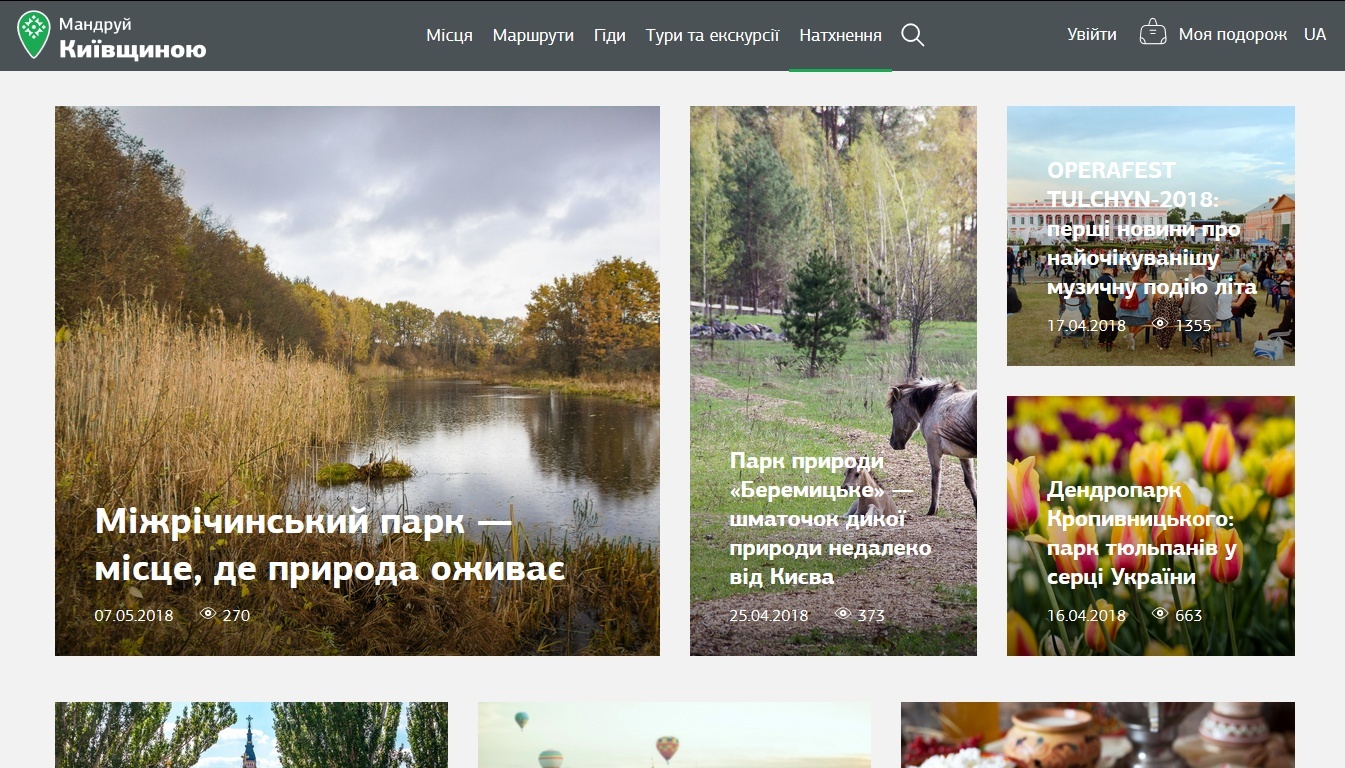The height and width of the screenshot is (768, 1345).
Task: Click view count 373
Action: coord(871,615)
